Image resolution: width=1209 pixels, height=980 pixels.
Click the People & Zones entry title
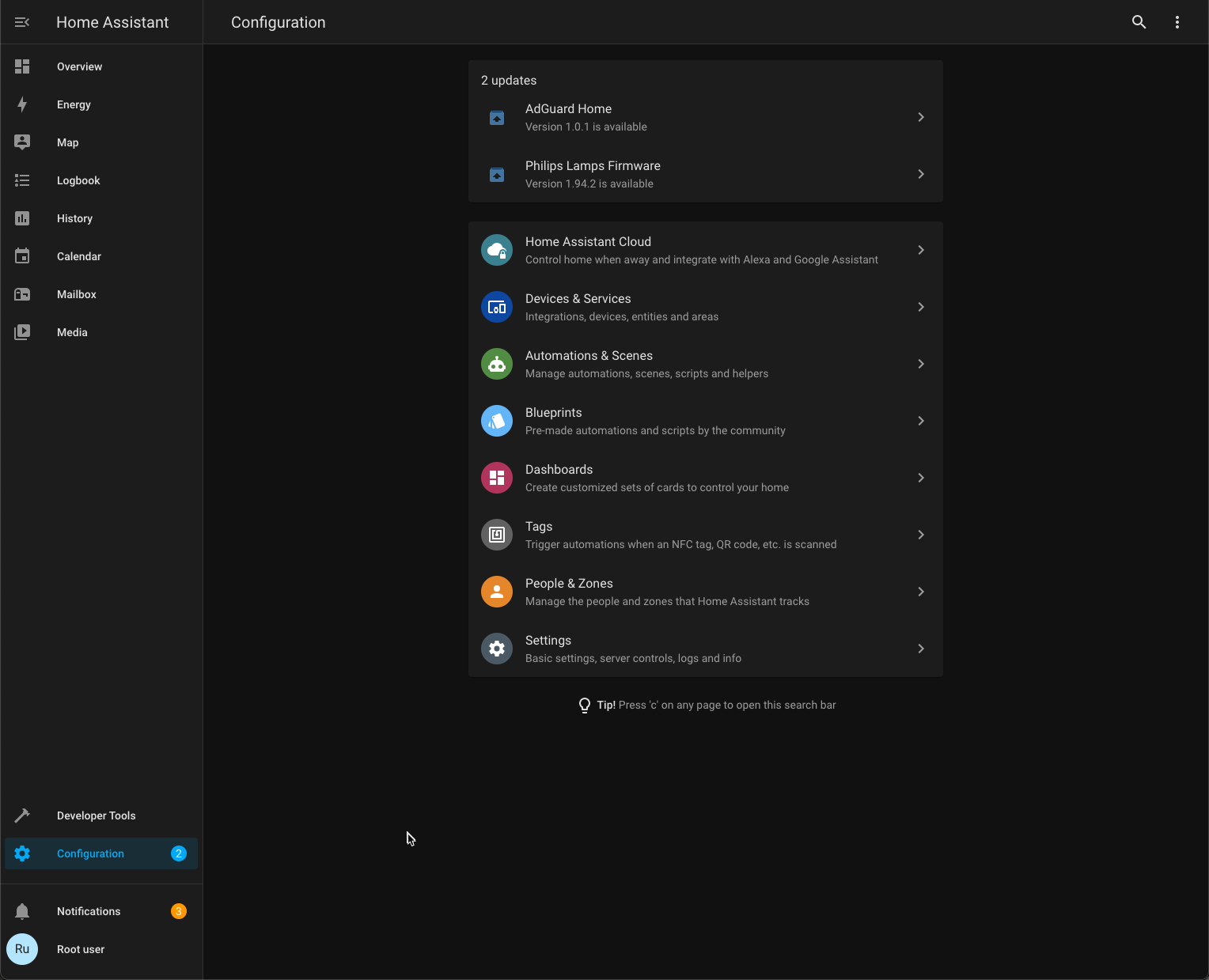click(569, 583)
